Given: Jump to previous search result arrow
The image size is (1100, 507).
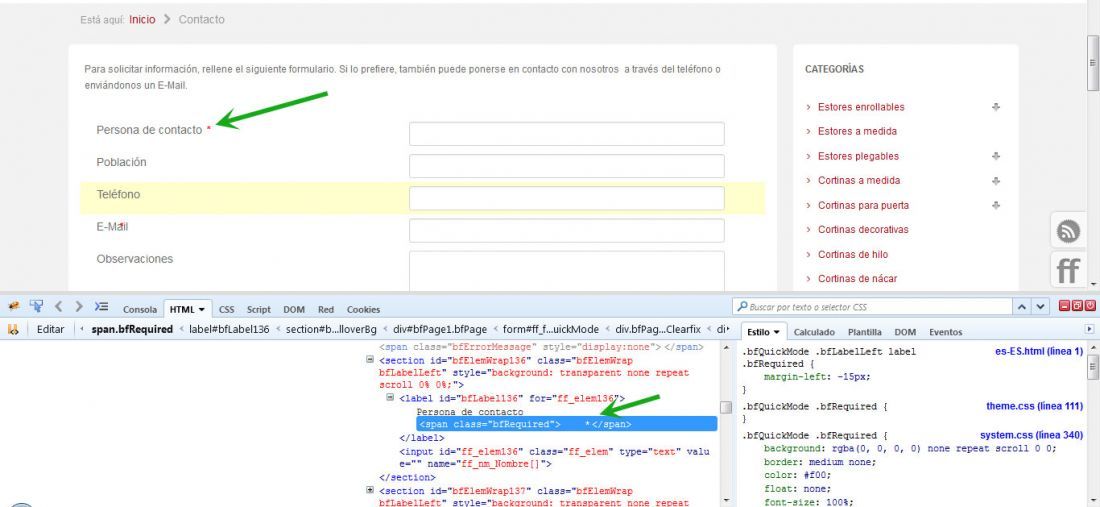Looking at the screenshot, I should click(x=1023, y=306).
